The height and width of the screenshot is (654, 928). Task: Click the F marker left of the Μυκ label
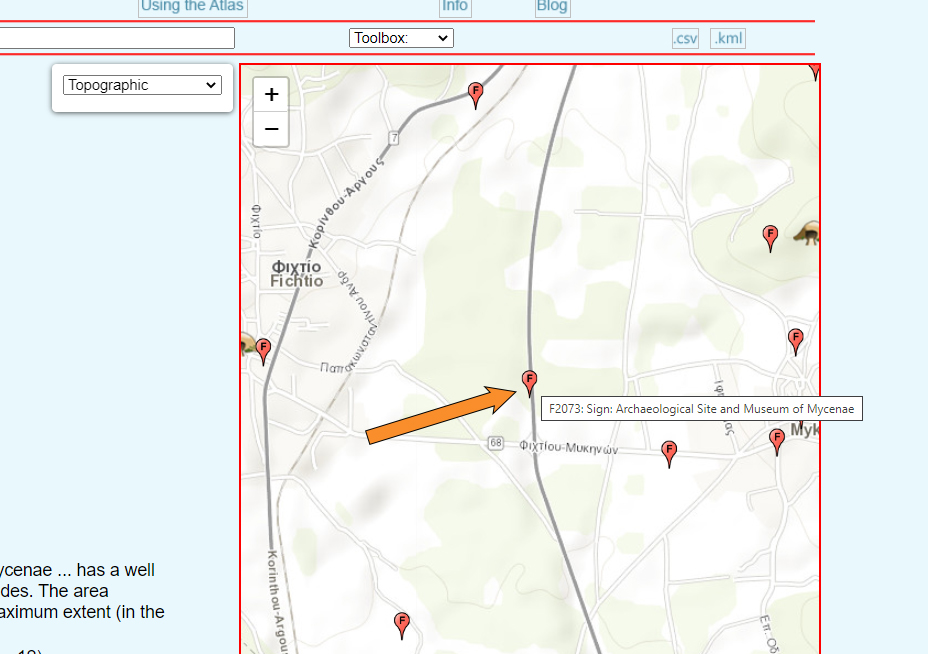pyautogui.click(x=777, y=440)
